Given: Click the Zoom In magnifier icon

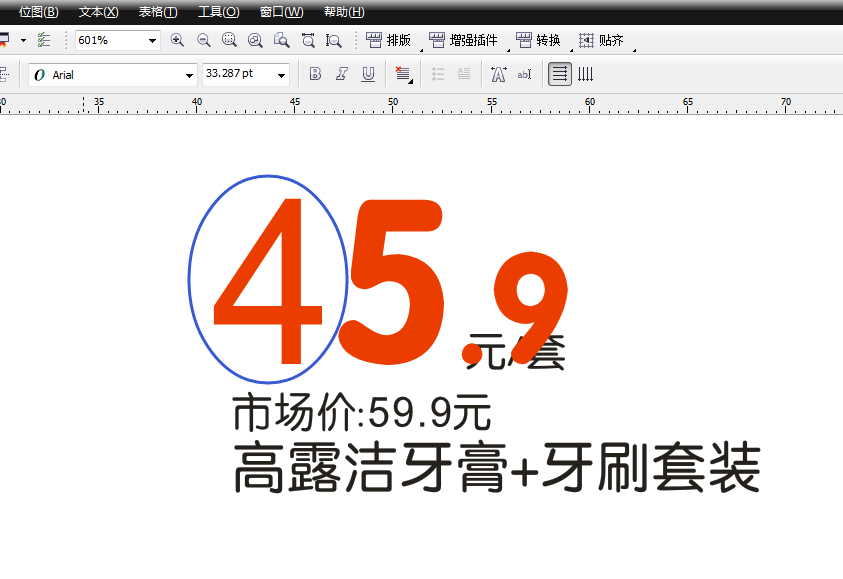Looking at the screenshot, I should pos(177,40).
